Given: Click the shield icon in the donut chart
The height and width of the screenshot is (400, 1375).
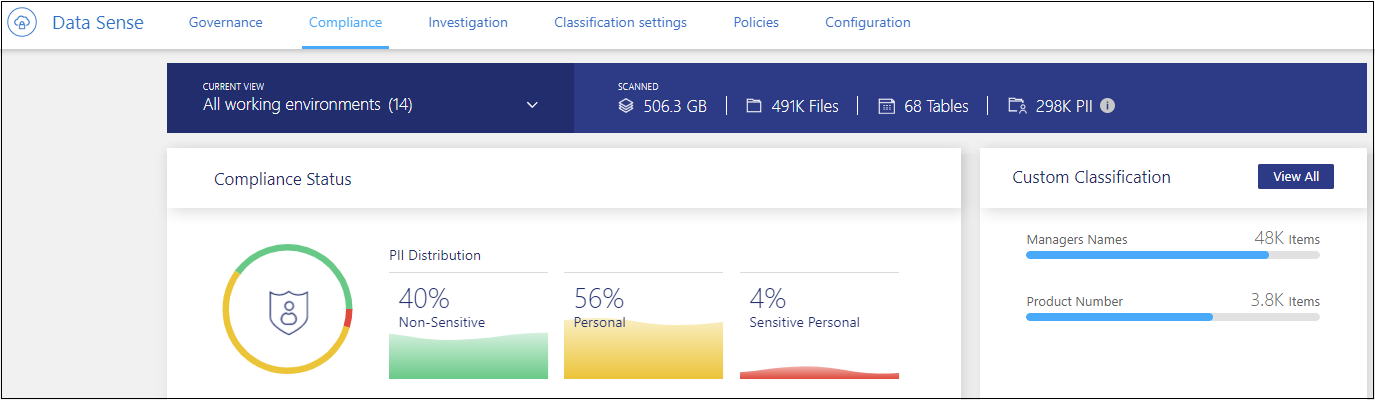Looking at the screenshot, I should coord(288,309).
